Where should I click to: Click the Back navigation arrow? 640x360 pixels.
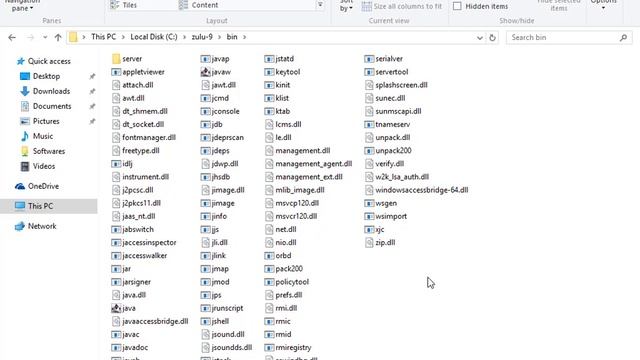[12, 38]
